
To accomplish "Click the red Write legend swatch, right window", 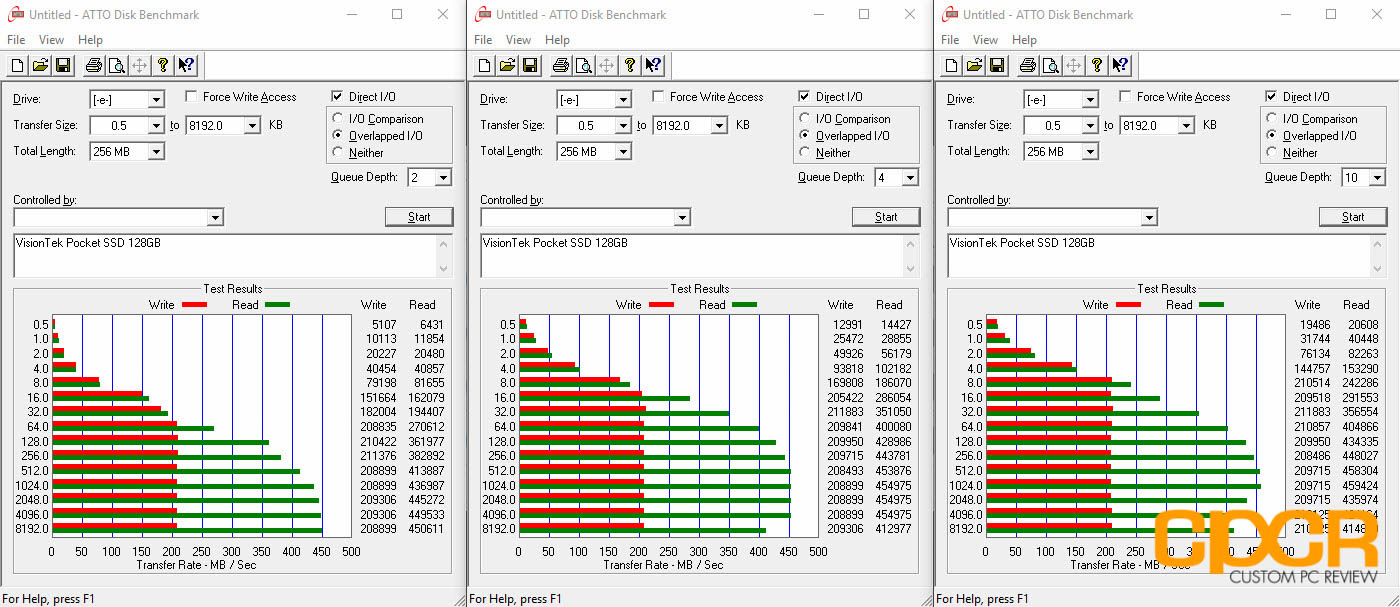I will coord(1128,304).
